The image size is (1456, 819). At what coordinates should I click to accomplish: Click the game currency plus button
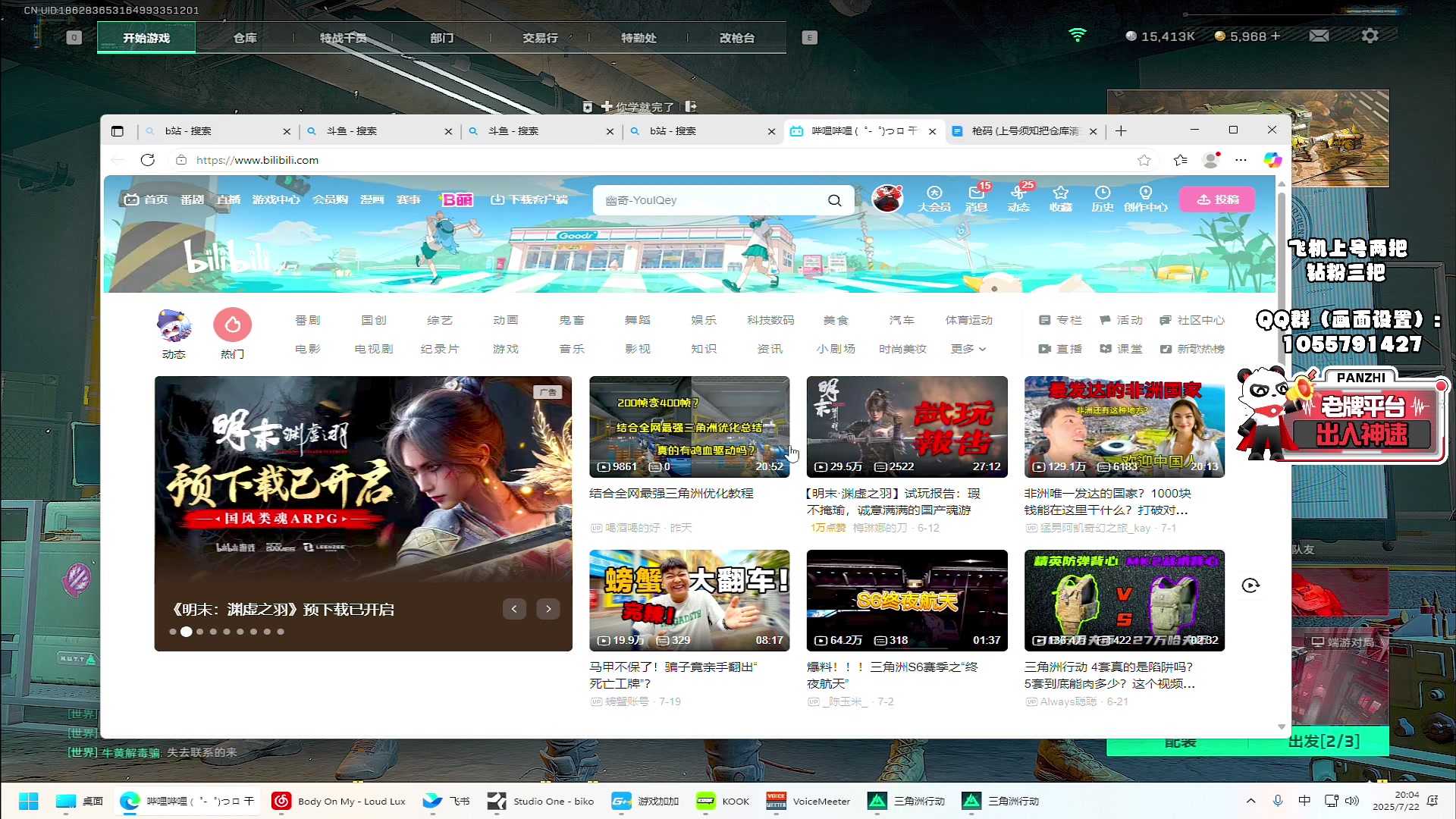pyautogui.click(x=1276, y=36)
